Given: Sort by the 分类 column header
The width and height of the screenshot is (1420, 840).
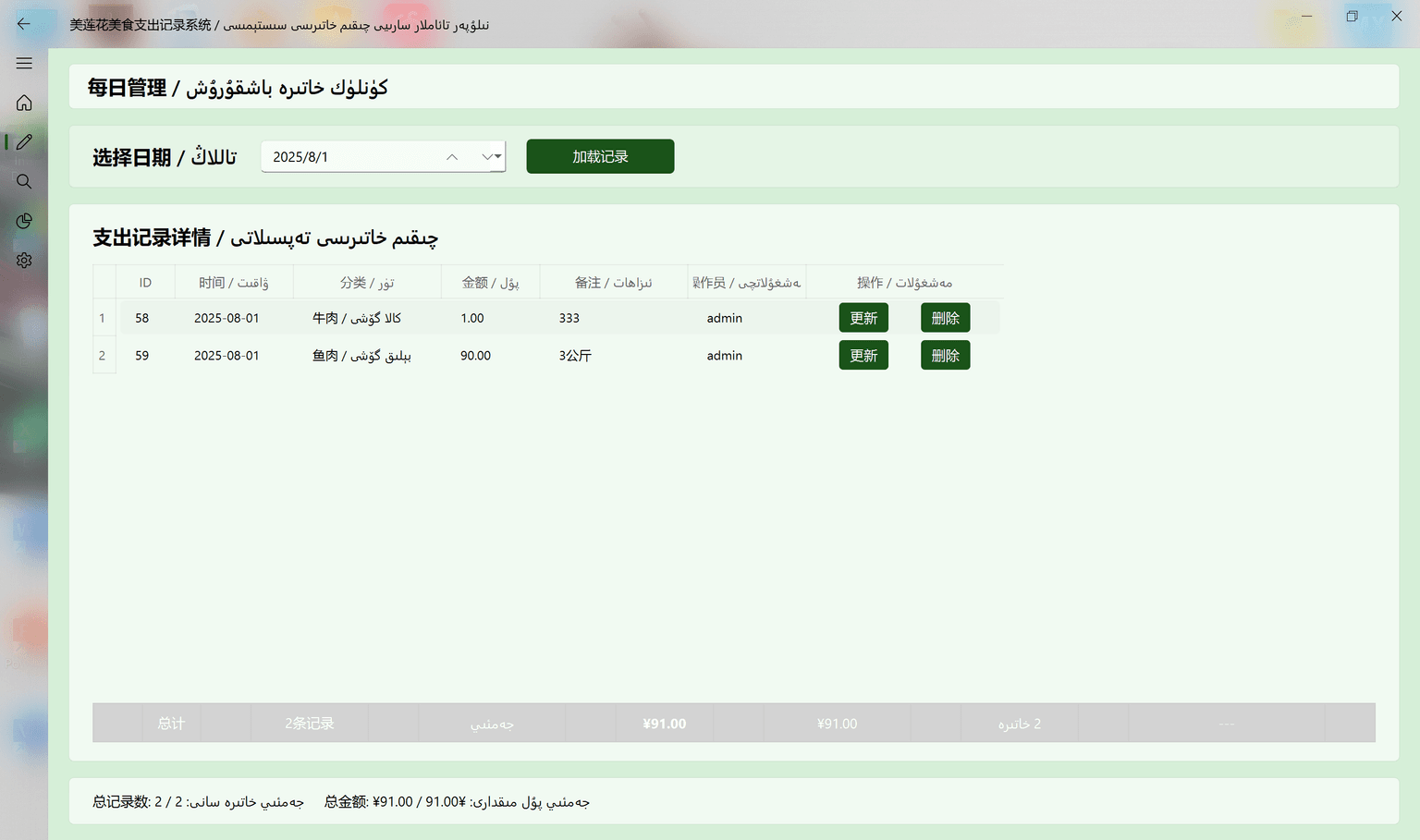Looking at the screenshot, I should [367, 282].
